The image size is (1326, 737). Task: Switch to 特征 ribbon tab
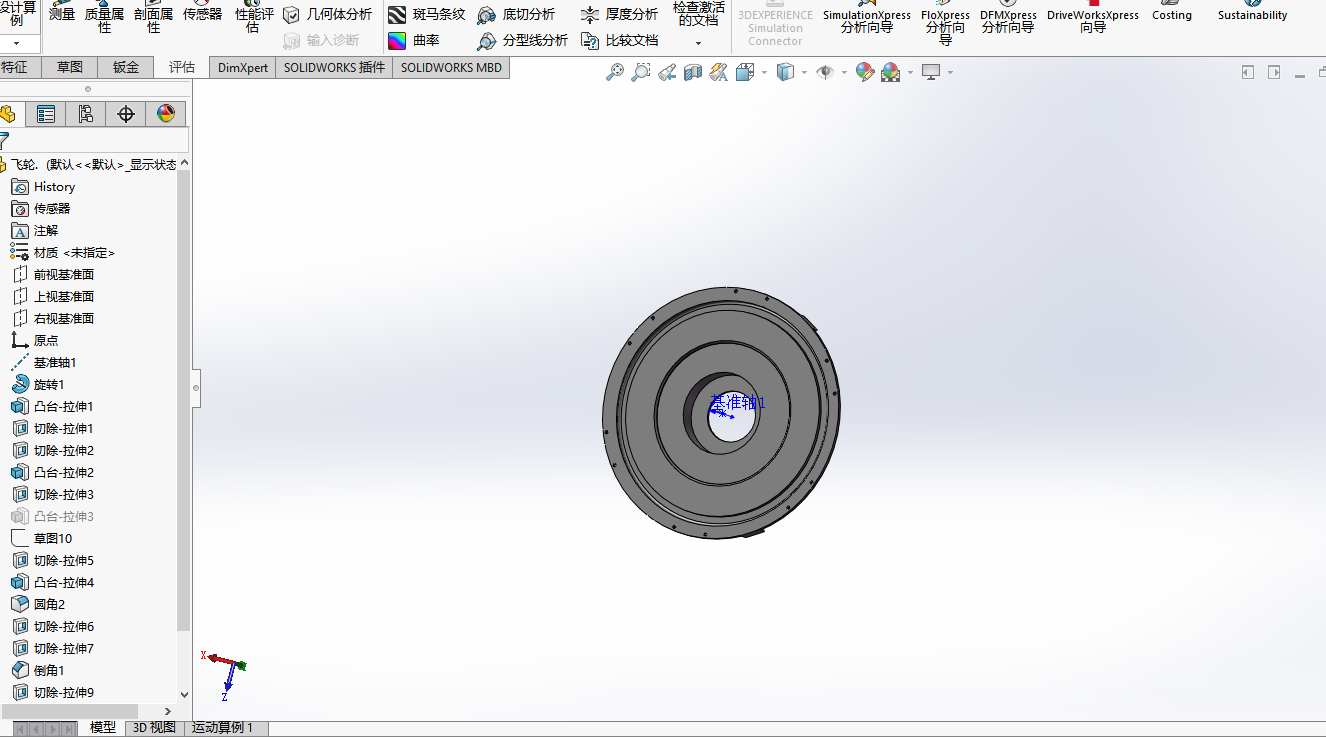pos(14,67)
